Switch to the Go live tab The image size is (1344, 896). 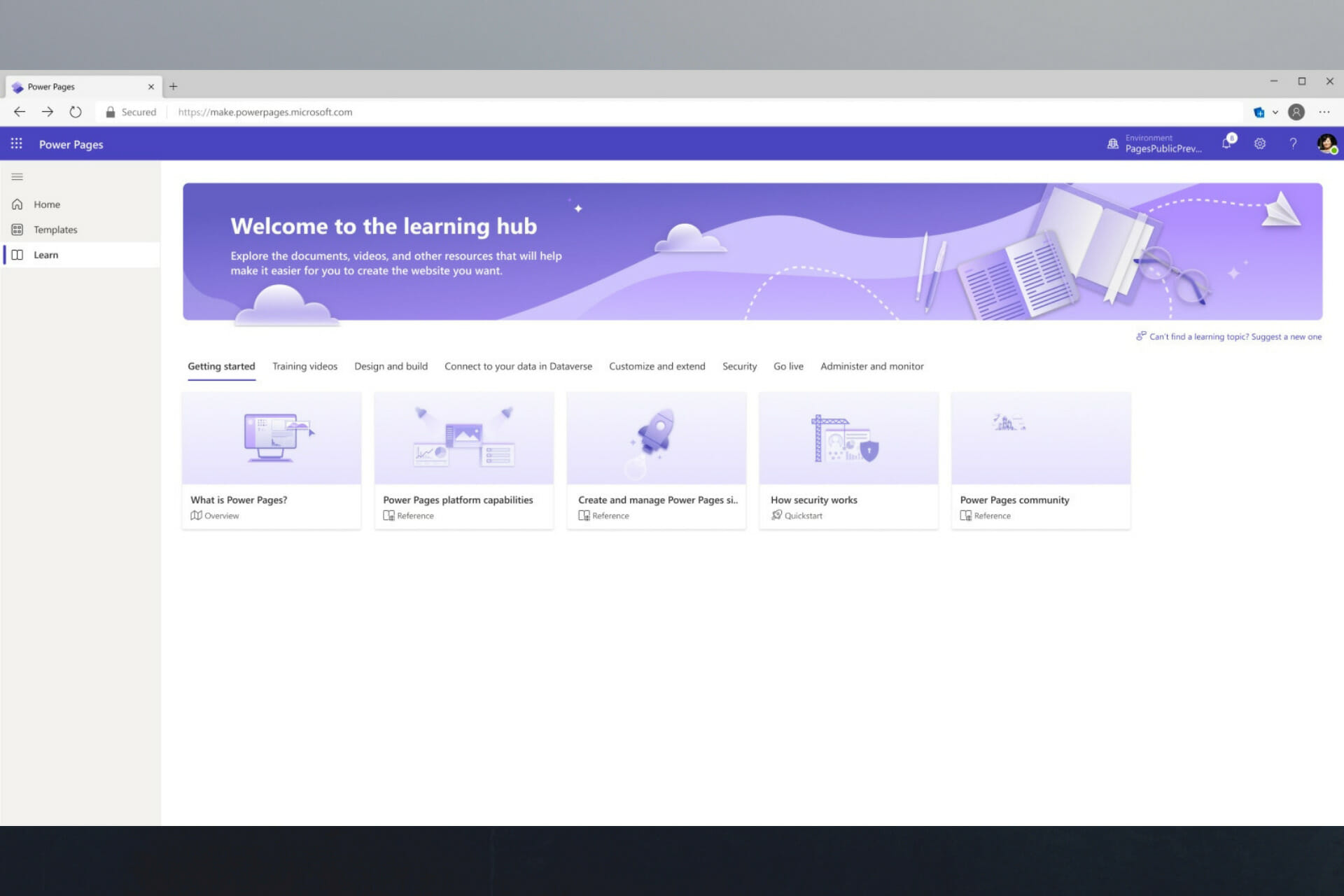click(x=788, y=366)
